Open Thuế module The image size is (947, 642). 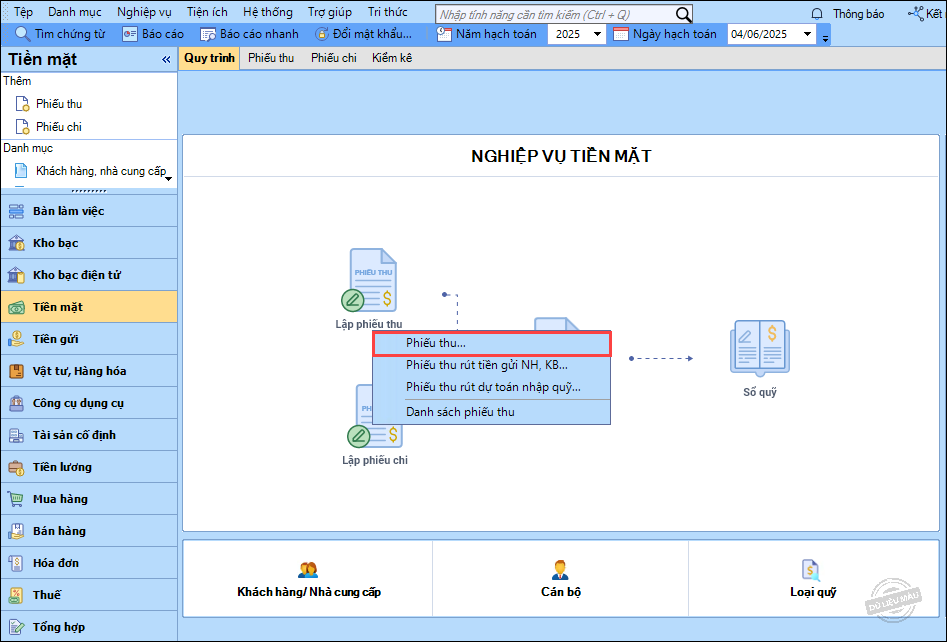(x=89, y=595)
